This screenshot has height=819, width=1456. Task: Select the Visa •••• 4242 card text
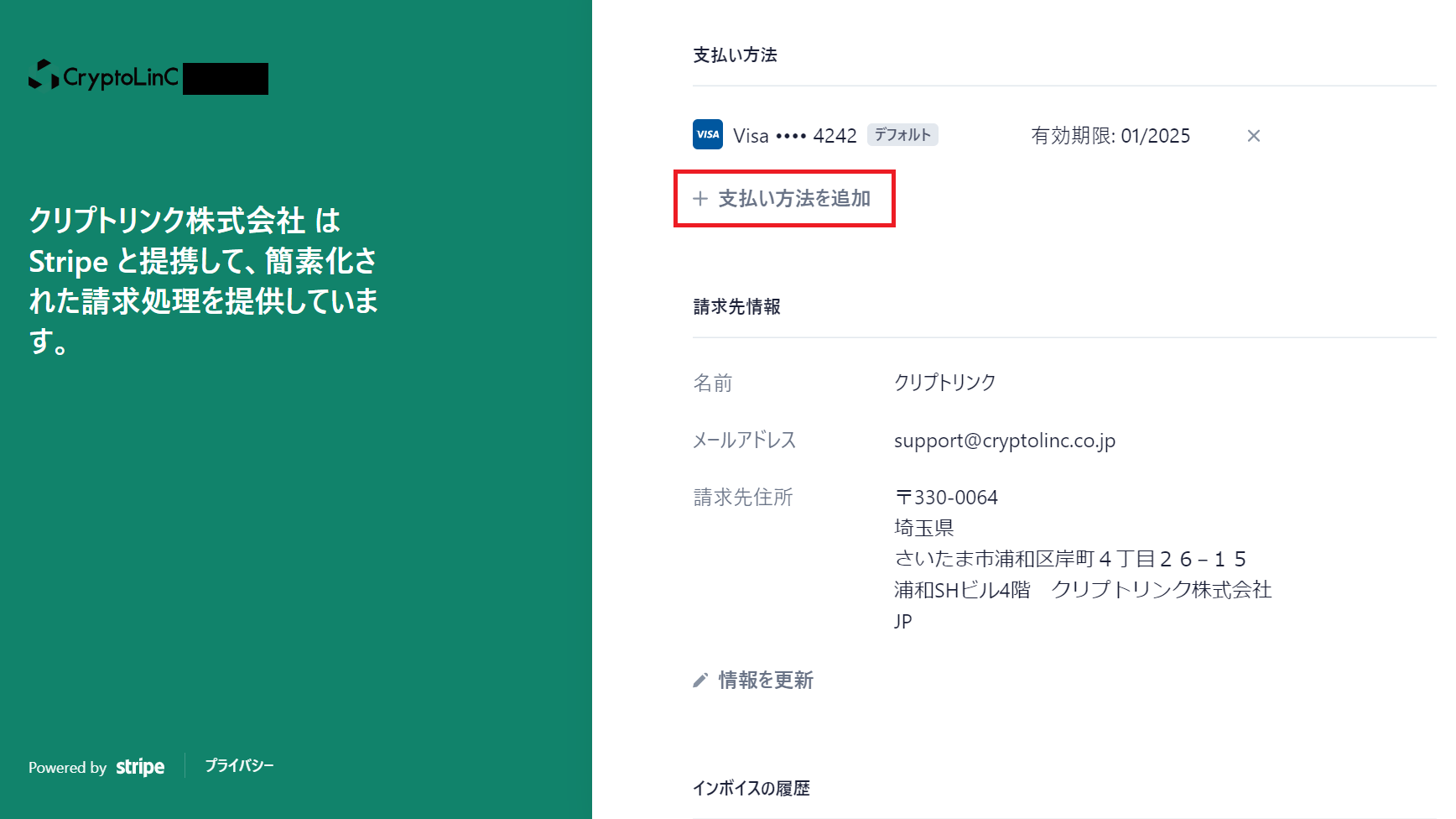coord(795,136)
